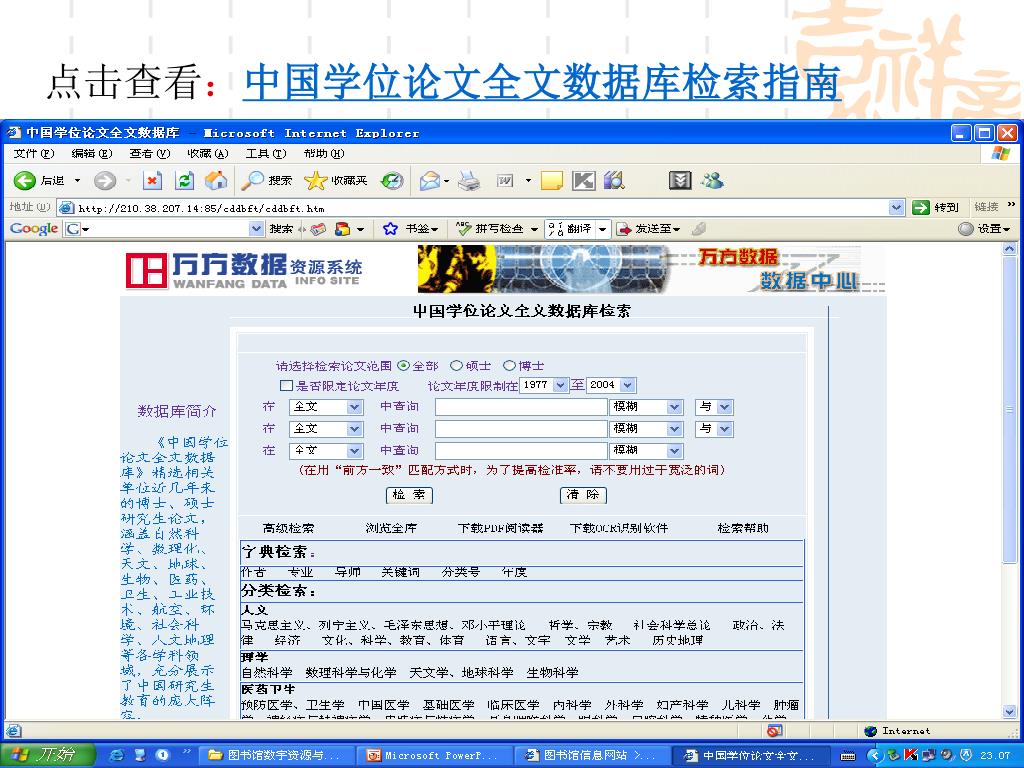Viewport: 1024px width, 768px height.
Task: Open the 收藏(A) menu
Action: 208,153
